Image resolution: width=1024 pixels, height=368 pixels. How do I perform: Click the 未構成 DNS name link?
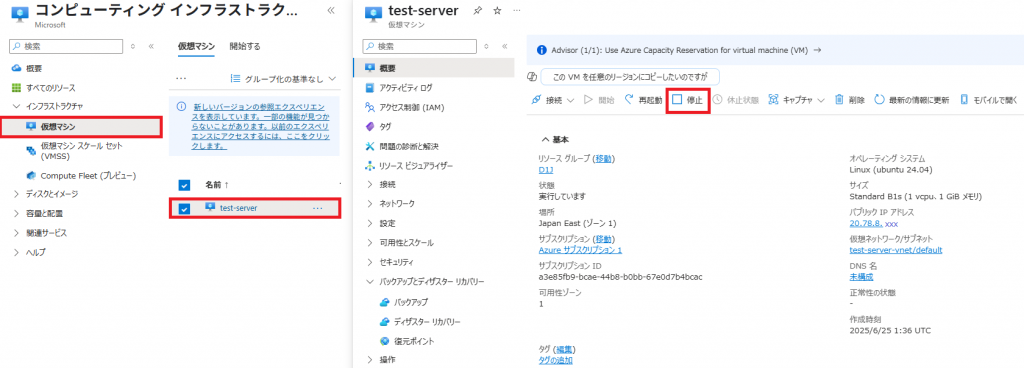(x=861, y=277)
